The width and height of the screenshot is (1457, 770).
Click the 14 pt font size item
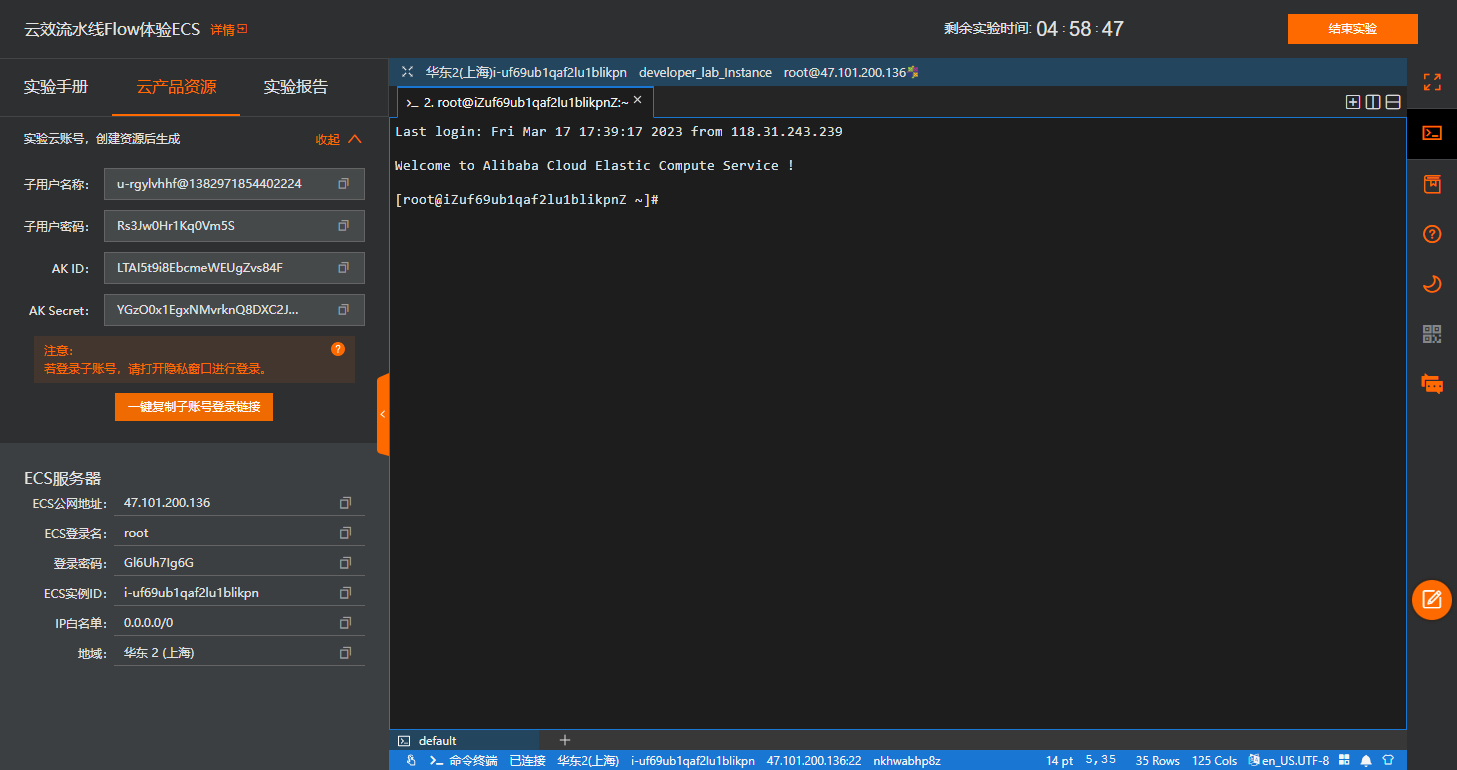click(x=1060, y=761)
